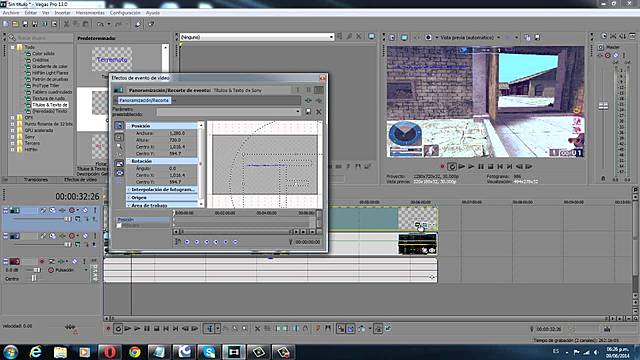This screenshot has width=640, height=360.
Task: Open the Undo history dropdown arrow
Action: coord(109,24)
